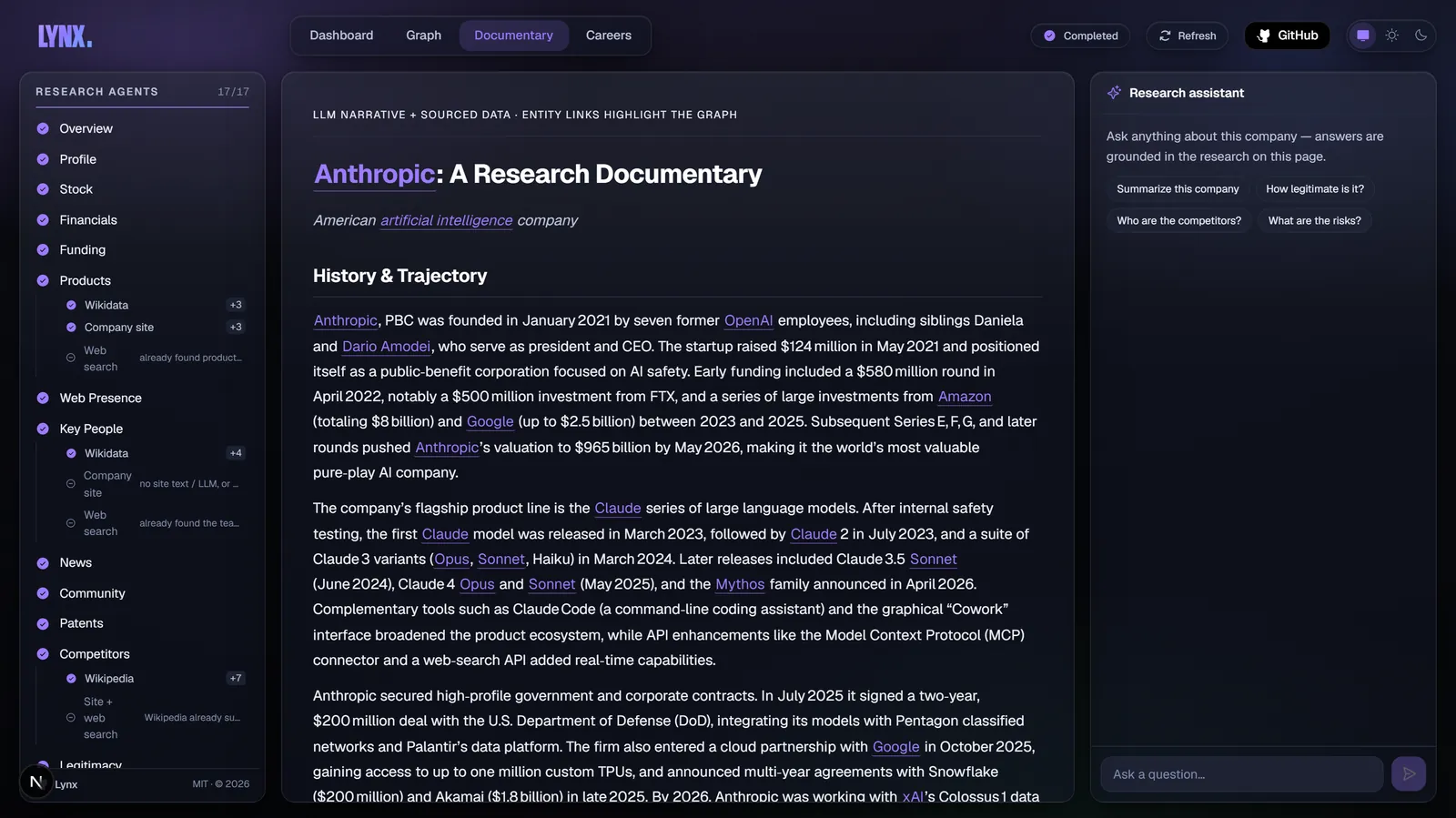Viewport: 1456px width, 818px height.
Task: Click the Research assistant sparkle icon
Action: tap(1114, 93)
